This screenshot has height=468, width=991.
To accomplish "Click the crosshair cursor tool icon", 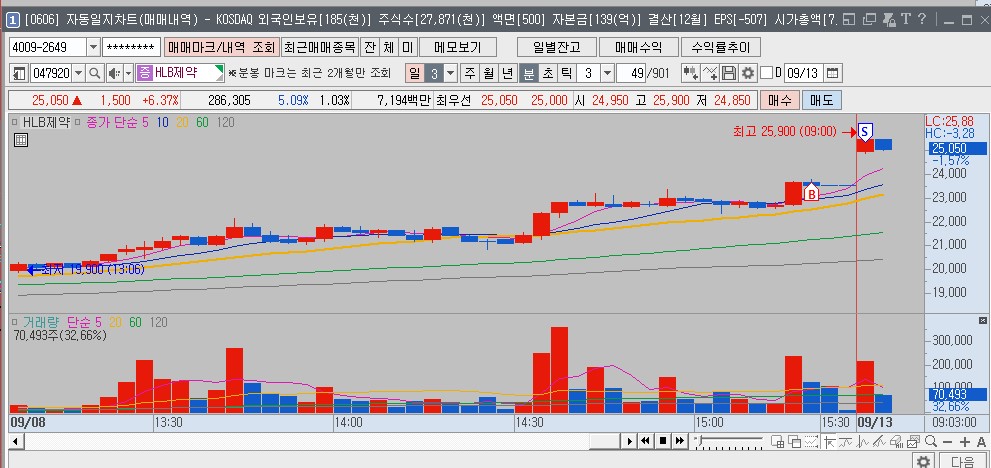I will coord(830,441).
